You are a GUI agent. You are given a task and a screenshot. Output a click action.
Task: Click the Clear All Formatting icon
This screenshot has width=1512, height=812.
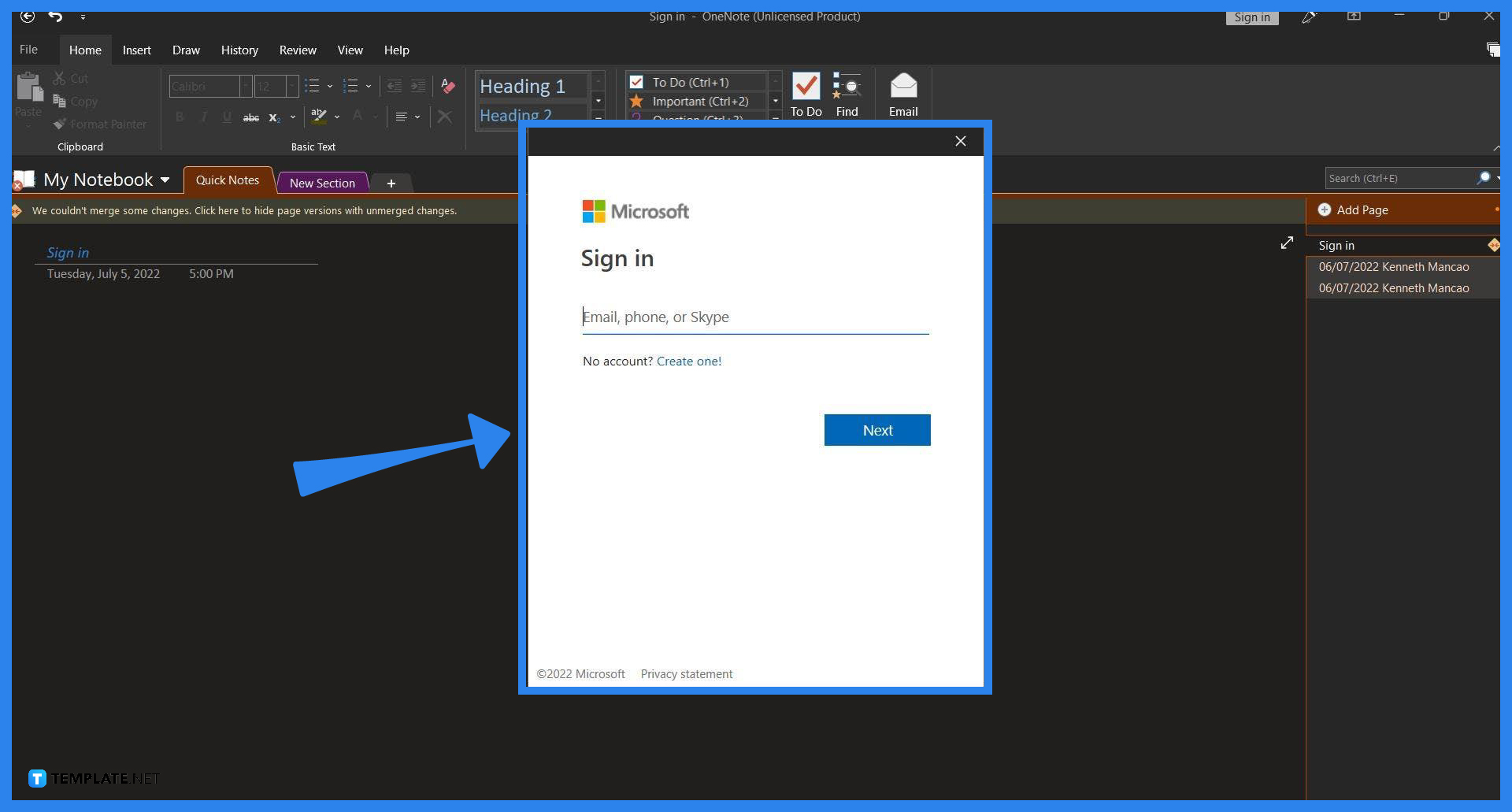coord(447,87)
